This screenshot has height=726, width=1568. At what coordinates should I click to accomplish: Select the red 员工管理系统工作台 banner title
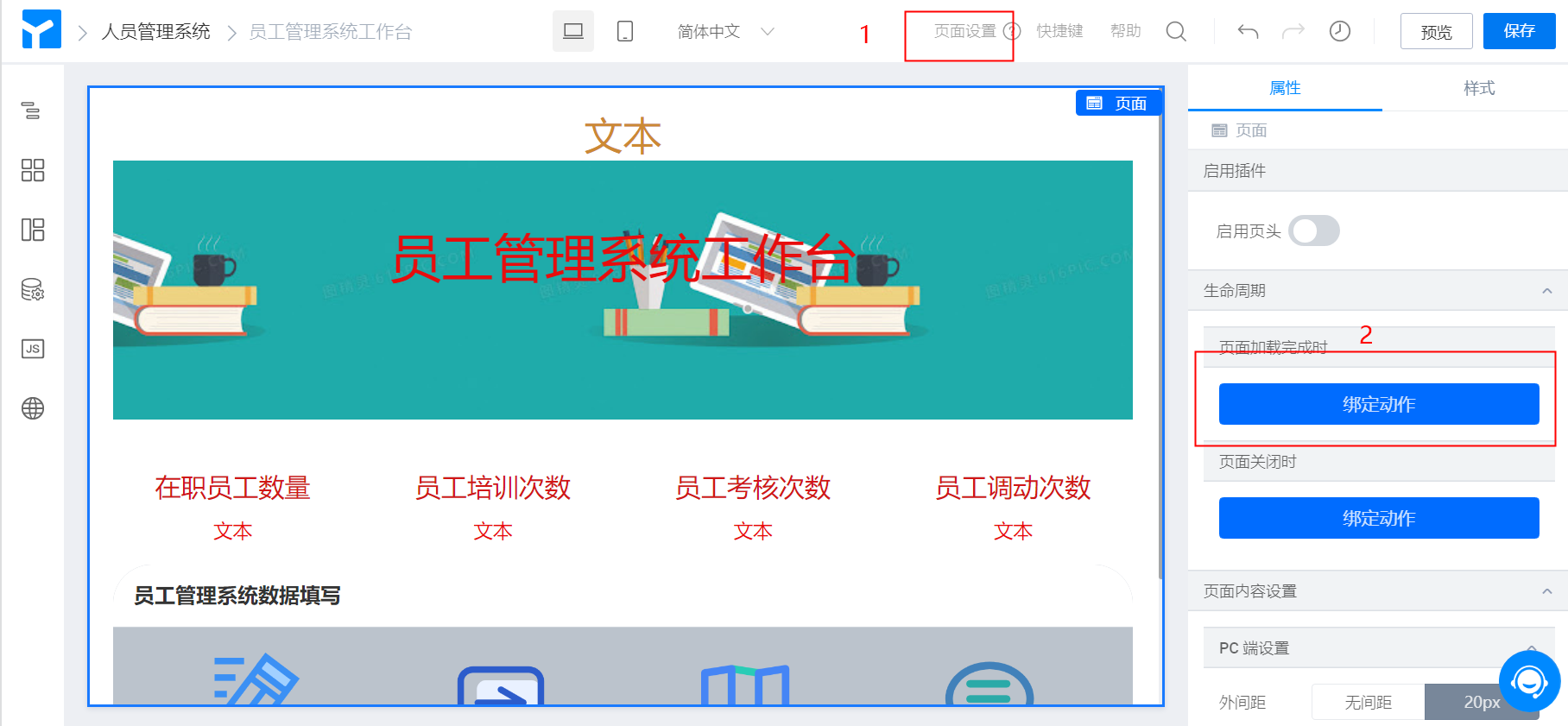[623, 258]
